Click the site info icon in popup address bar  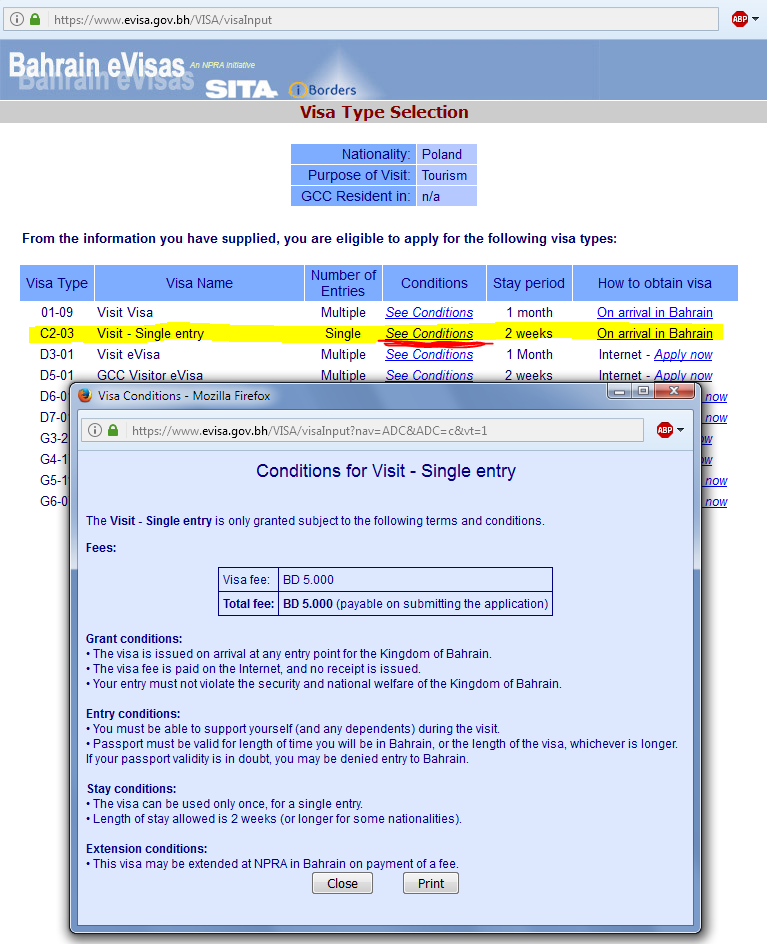(x=95, y=430)
